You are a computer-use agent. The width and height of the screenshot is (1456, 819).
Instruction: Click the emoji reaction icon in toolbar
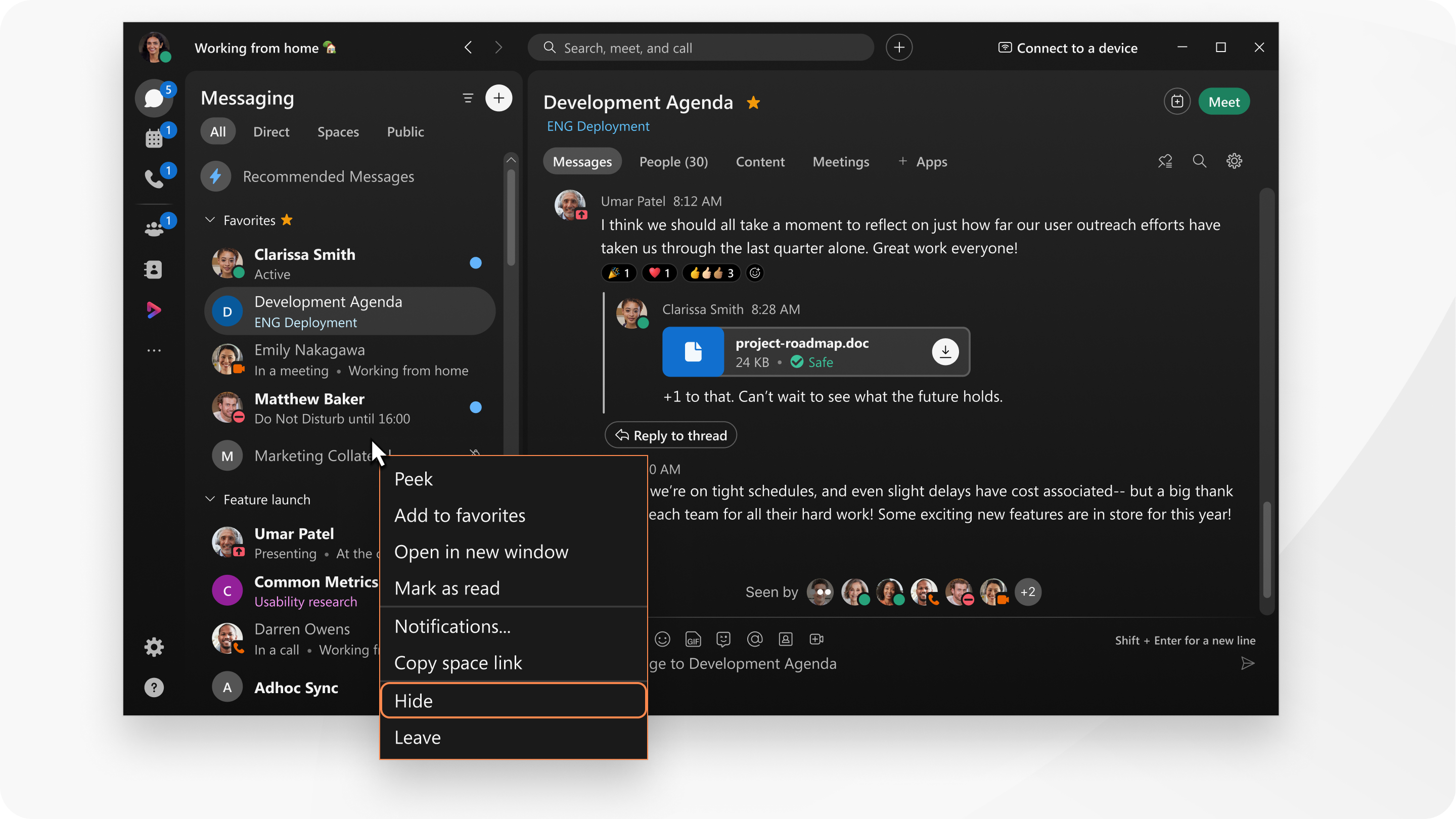click(x=663, y=639)
